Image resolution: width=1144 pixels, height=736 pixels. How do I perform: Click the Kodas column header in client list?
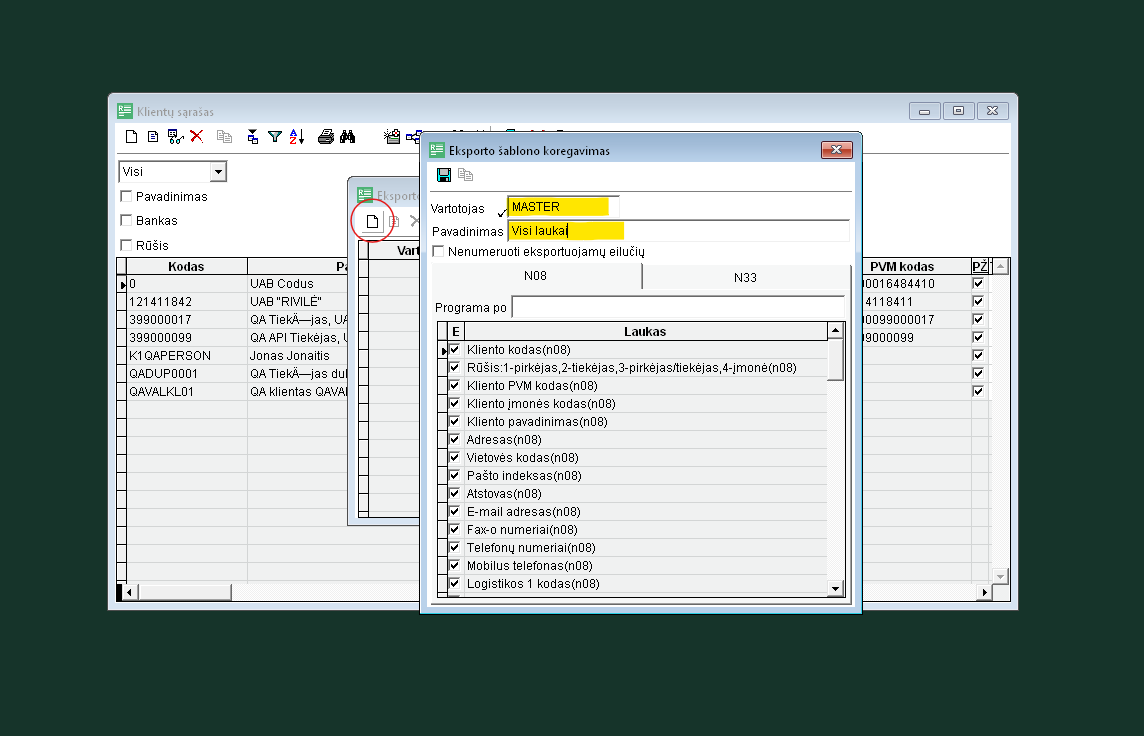tap(186, 266)
